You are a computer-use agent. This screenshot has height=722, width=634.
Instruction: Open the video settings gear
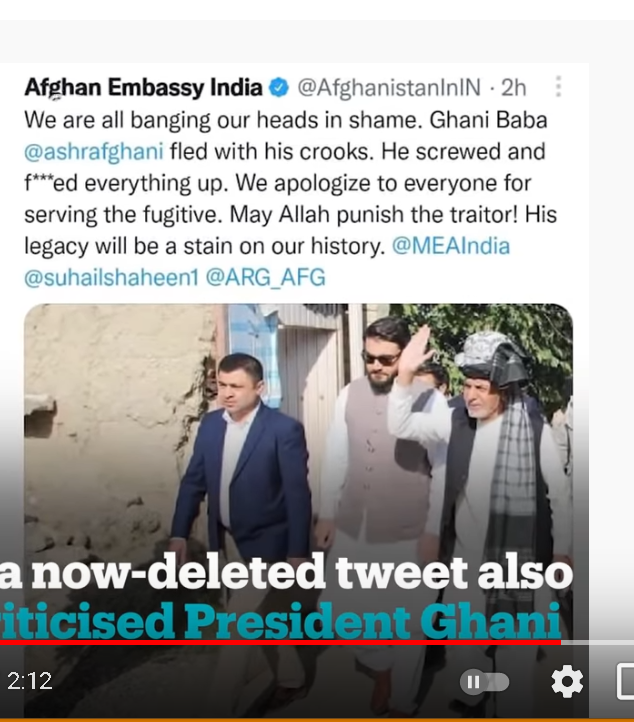(x=567, y=682)
